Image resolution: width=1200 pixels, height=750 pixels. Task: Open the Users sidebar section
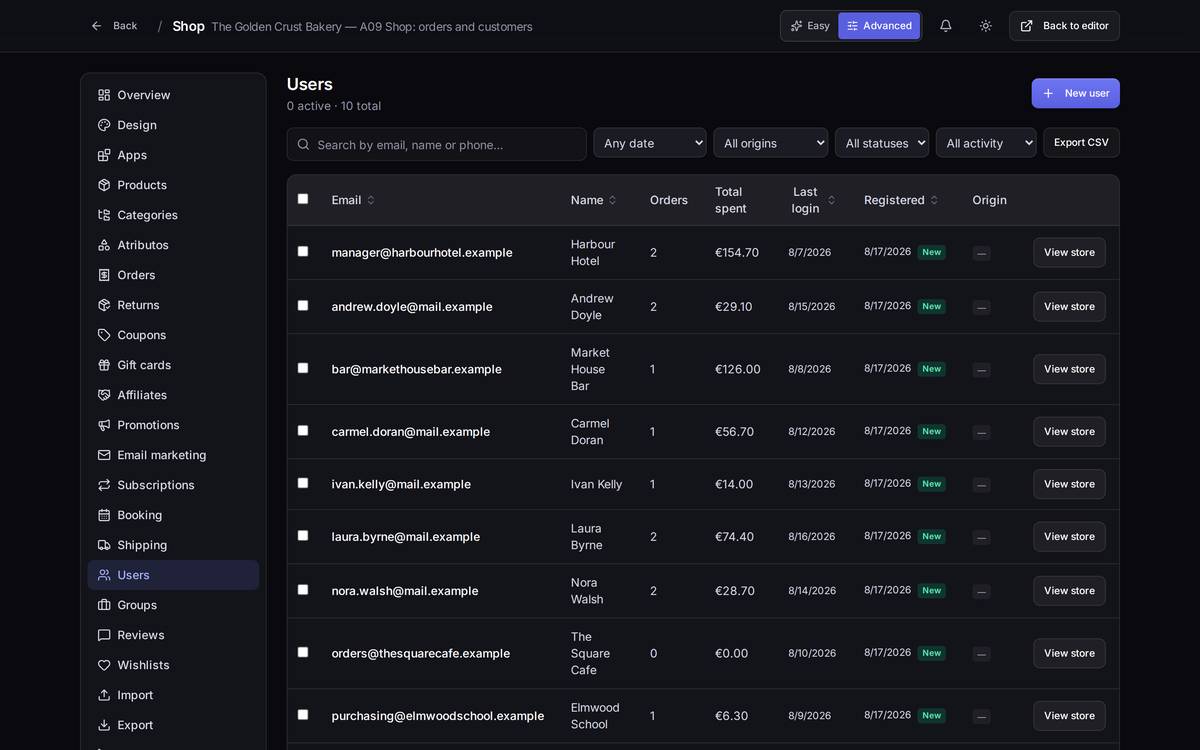(x=173, y=575)
